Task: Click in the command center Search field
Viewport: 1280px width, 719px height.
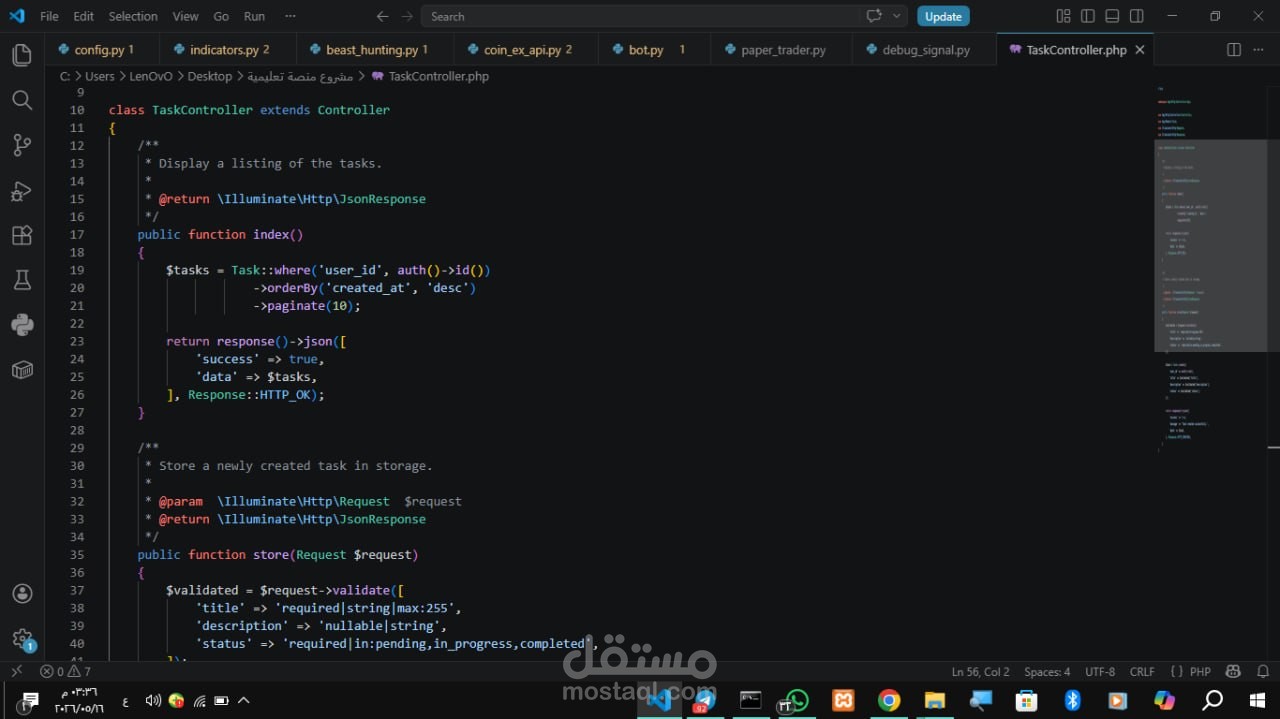Action: 640,16
